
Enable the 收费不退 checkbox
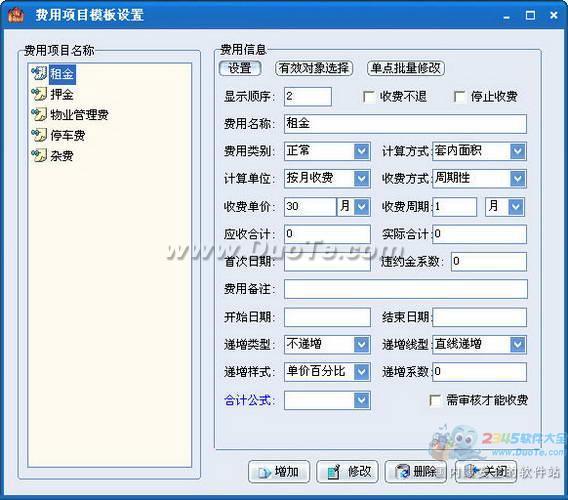(369, 97)
